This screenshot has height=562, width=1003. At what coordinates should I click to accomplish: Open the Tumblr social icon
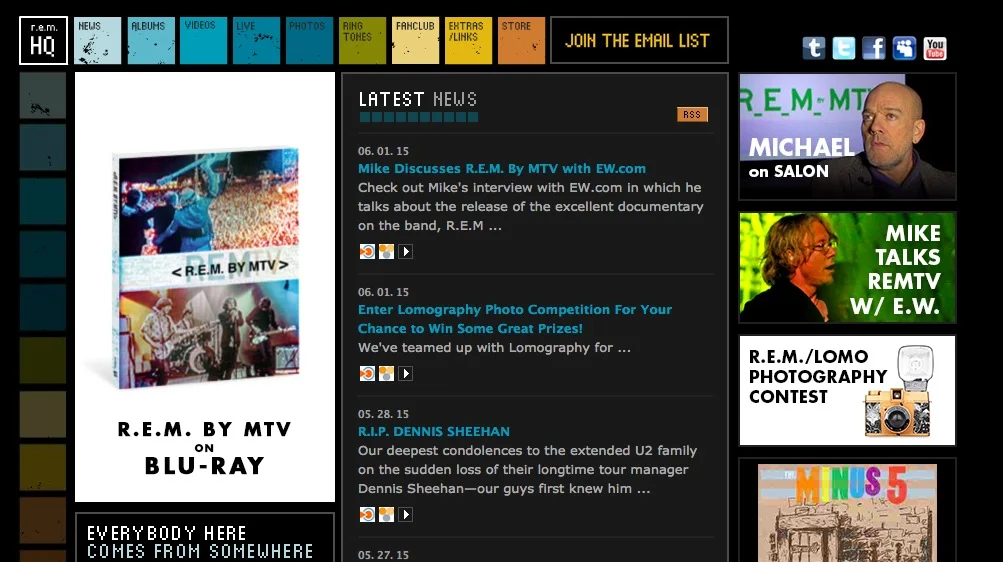814,48
